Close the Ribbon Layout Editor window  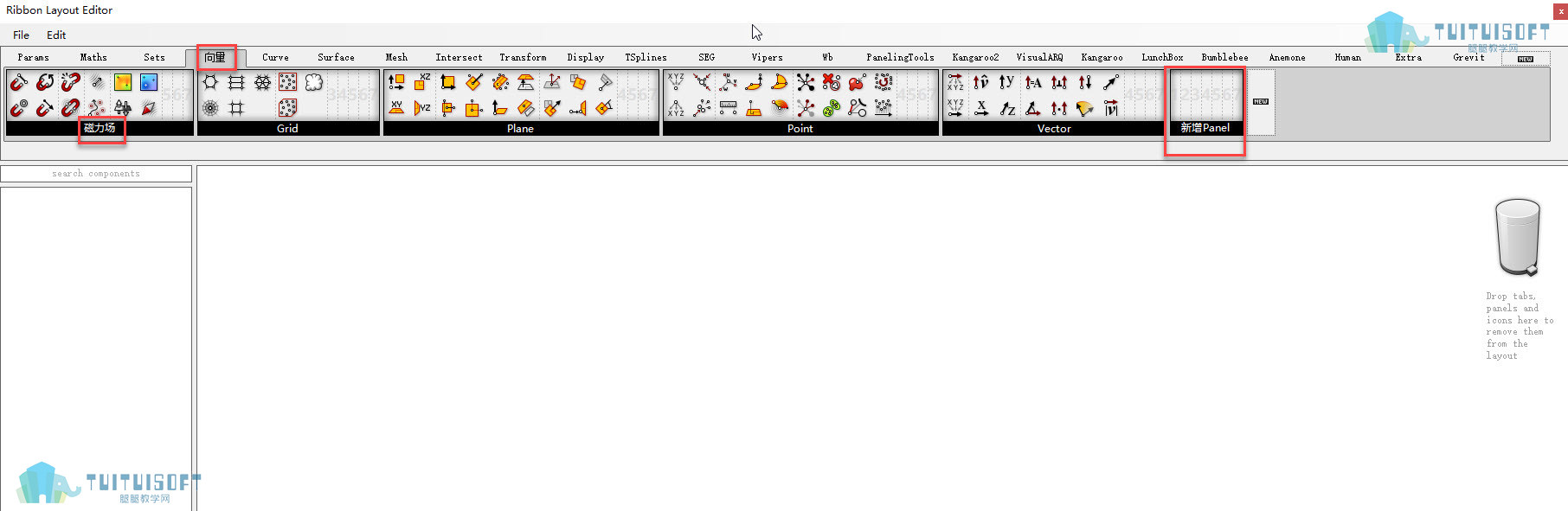pyautogui.click(x=1560, y=11)
